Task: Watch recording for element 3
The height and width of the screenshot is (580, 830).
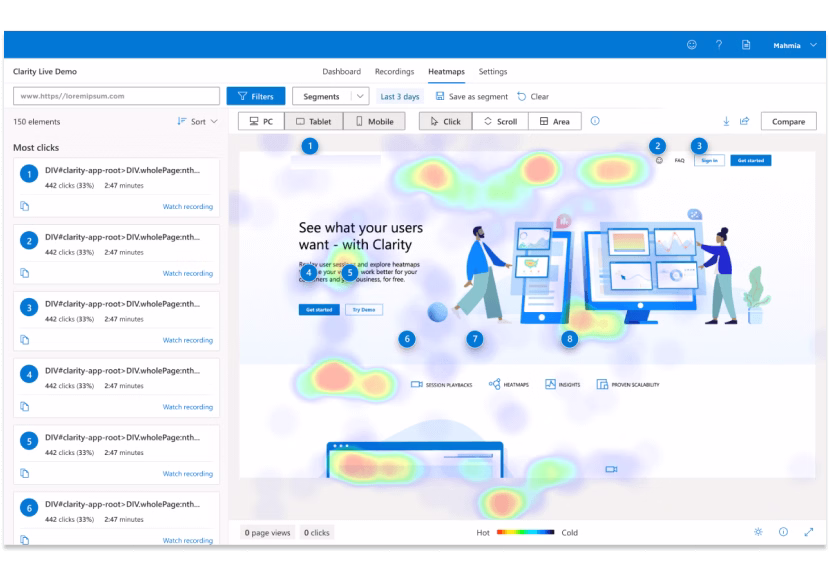Action: pyautogui.click(x=187, y=340)
